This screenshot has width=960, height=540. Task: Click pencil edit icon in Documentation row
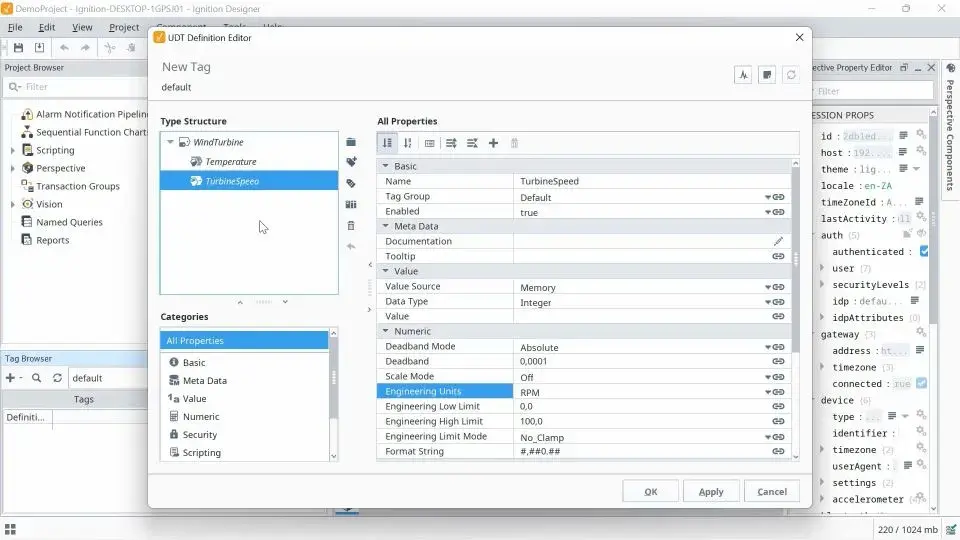tap(778, 241)
